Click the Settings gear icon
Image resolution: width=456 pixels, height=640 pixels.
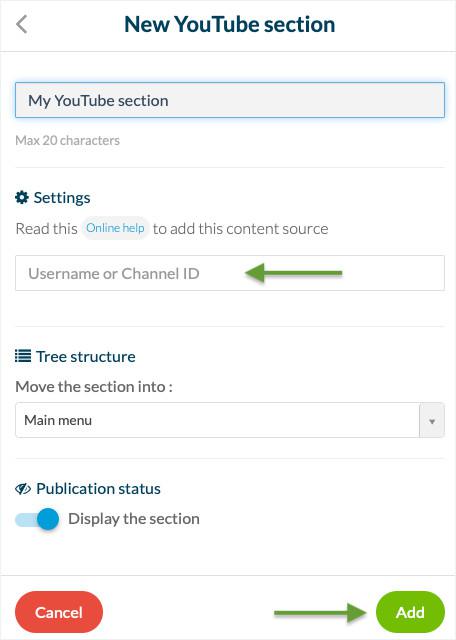[x=22, y=198]
